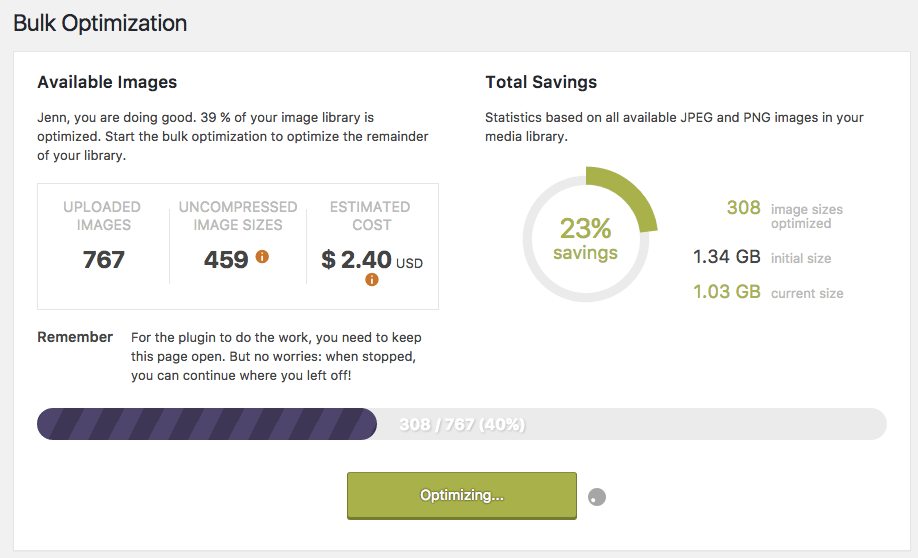Click the Optimizing... button

pyautogui.click(x=462, y=495)
